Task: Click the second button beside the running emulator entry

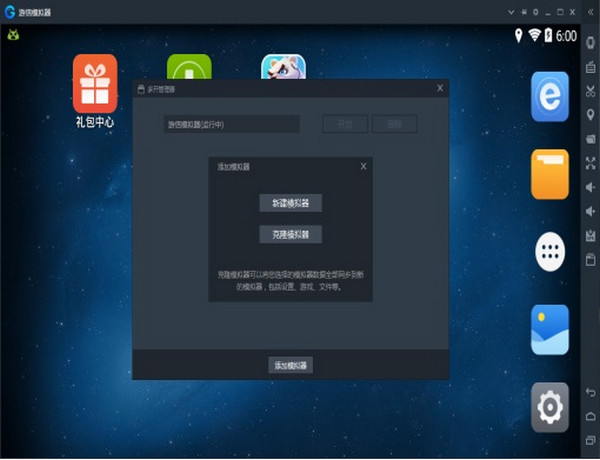Action: point(395,124)
